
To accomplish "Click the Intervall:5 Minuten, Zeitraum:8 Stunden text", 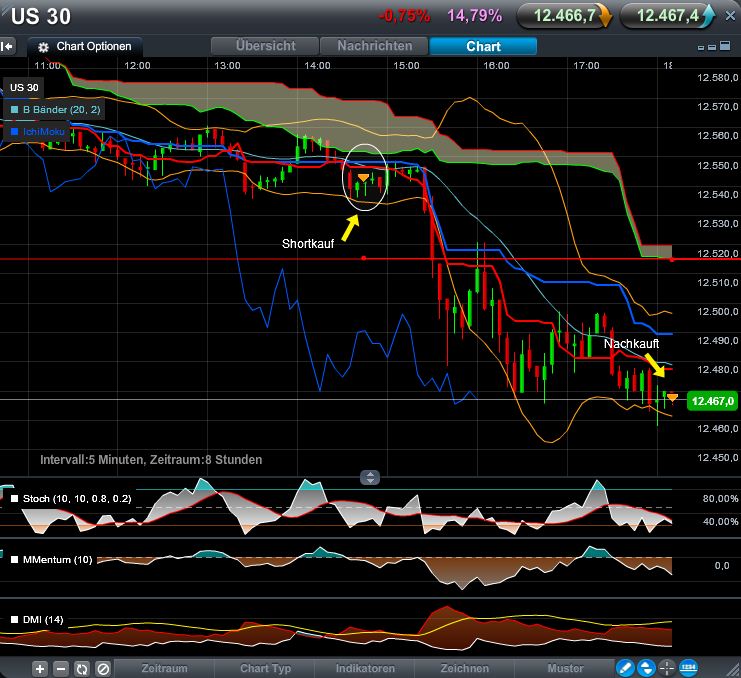I will pyautogui.click(x=151, y=460).
